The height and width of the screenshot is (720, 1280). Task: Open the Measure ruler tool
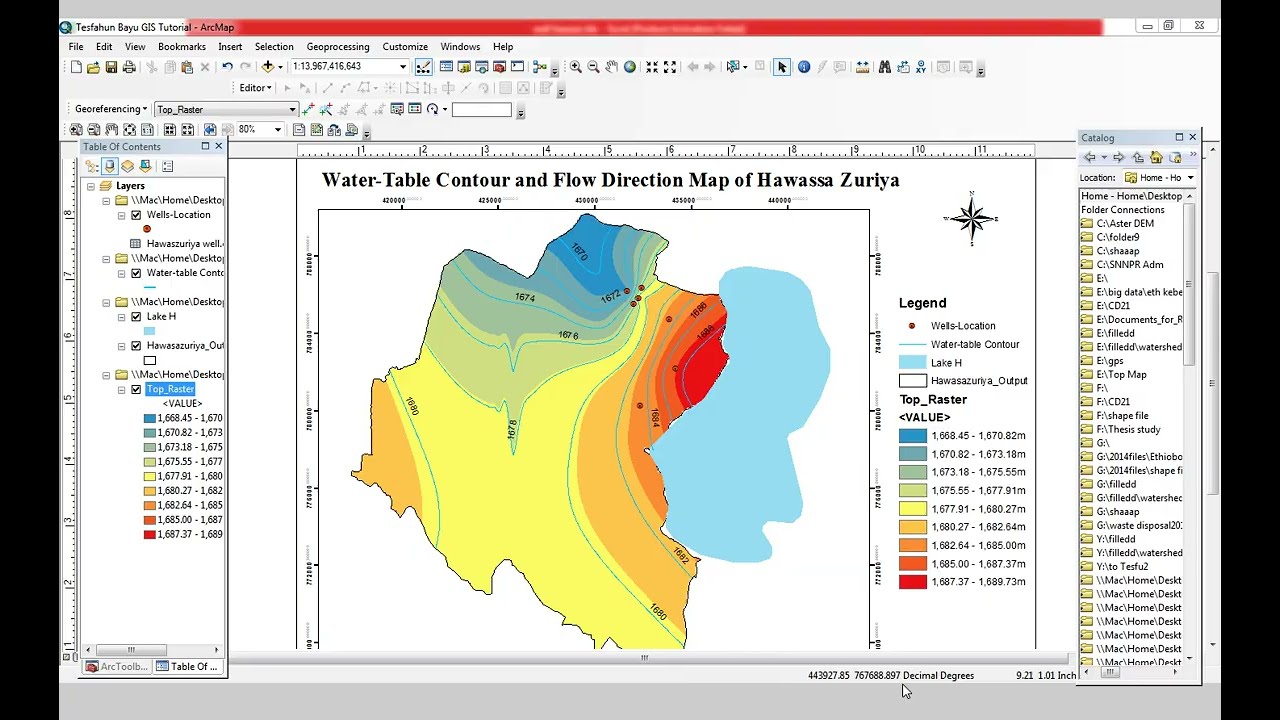pos(862,67)
